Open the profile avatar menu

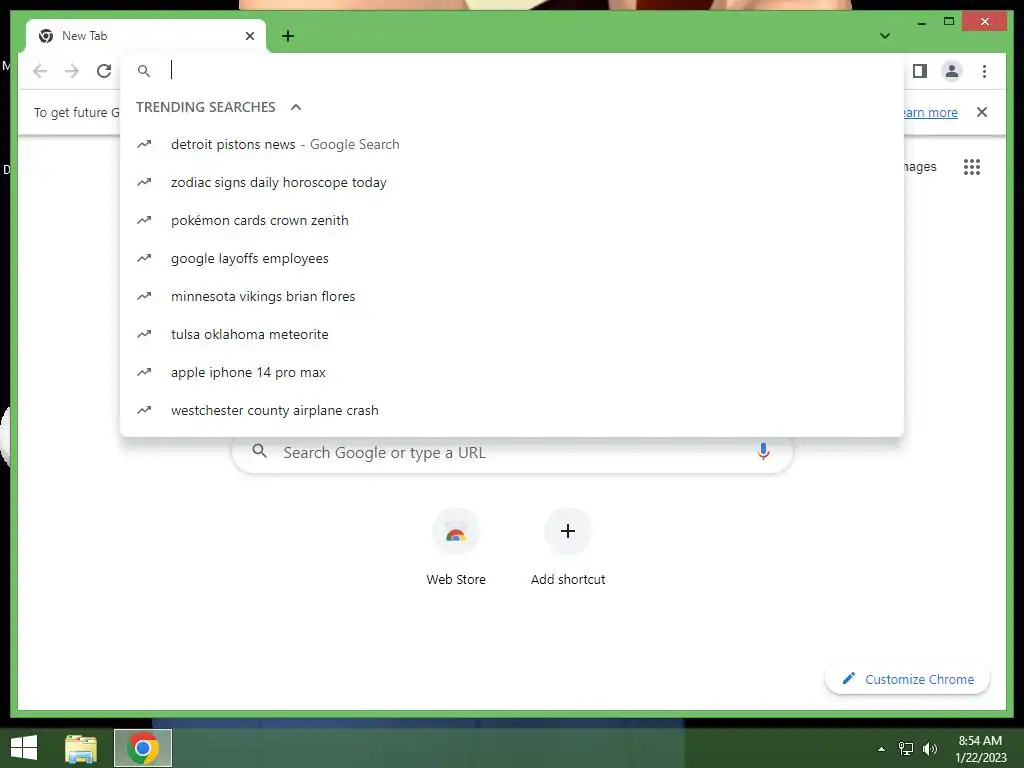[952, 71]
